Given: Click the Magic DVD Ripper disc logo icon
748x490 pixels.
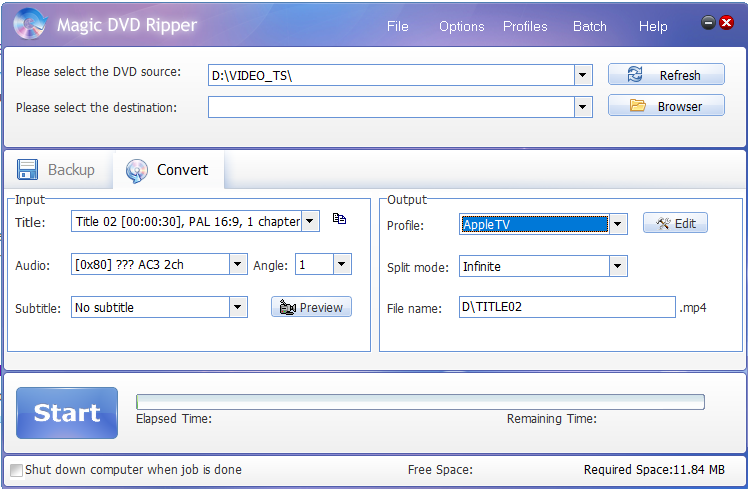Looking at the screenshot, I should [29, 25].
